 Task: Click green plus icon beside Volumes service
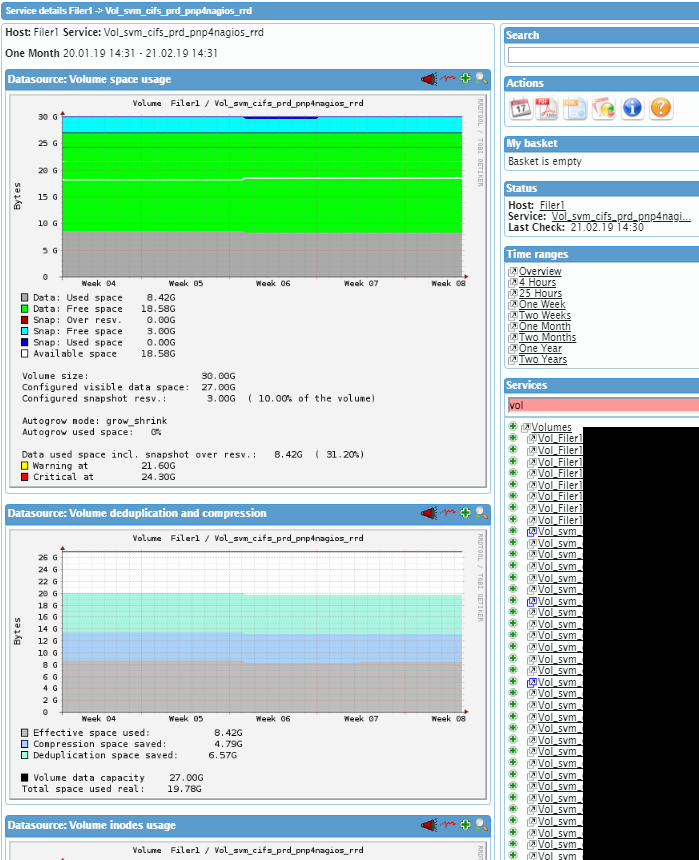[513, 426]
